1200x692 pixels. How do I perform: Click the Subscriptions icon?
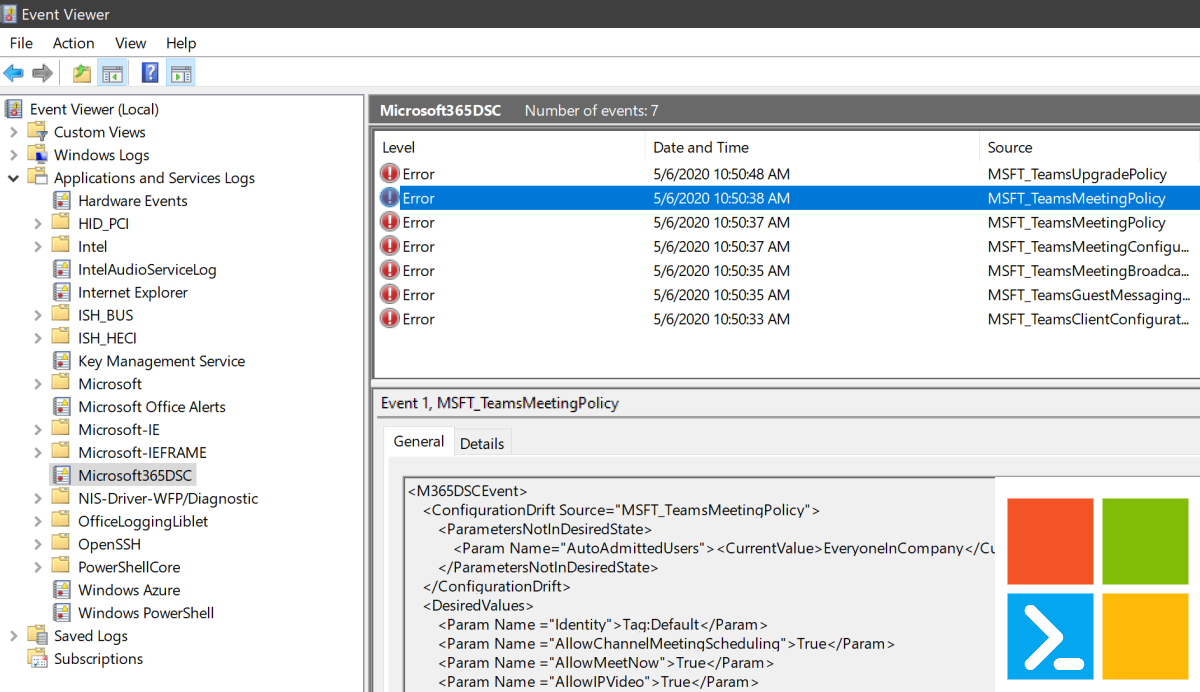click(38, 659)
